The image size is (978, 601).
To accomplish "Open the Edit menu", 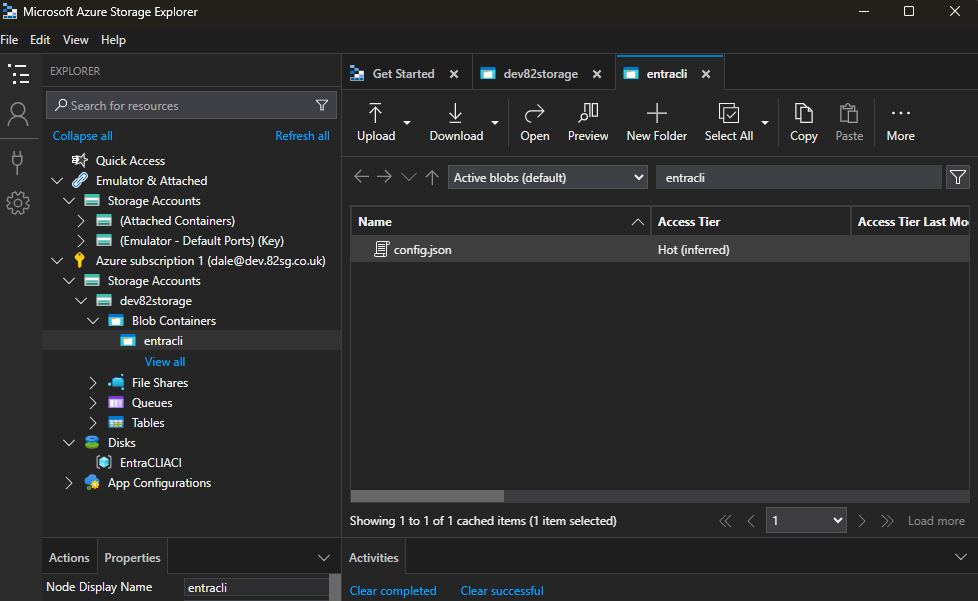I will pos(40,40).
